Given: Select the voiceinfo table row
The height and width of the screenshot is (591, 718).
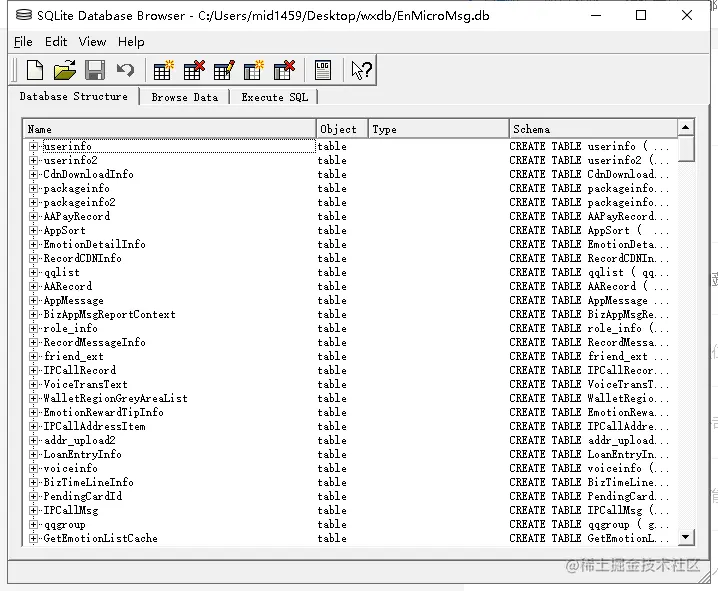Looking at the screenshot, I should pos(350,468).
